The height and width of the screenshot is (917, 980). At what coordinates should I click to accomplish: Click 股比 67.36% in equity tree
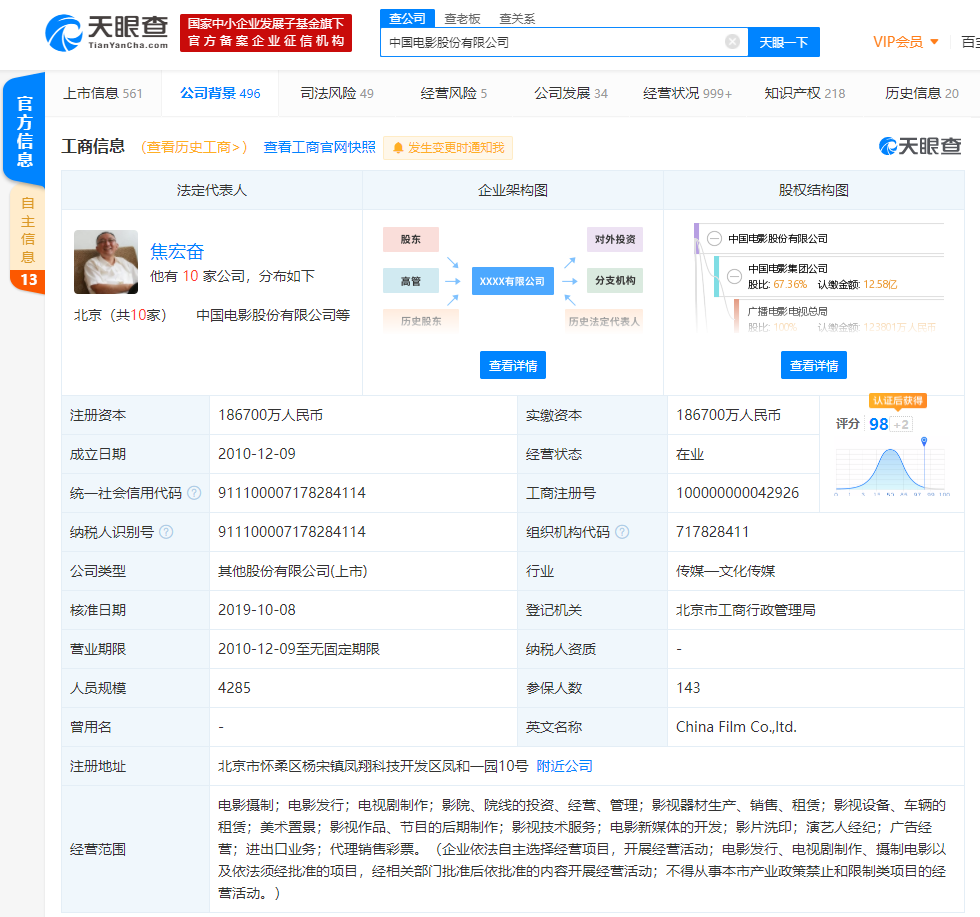[x=778, y=284]
